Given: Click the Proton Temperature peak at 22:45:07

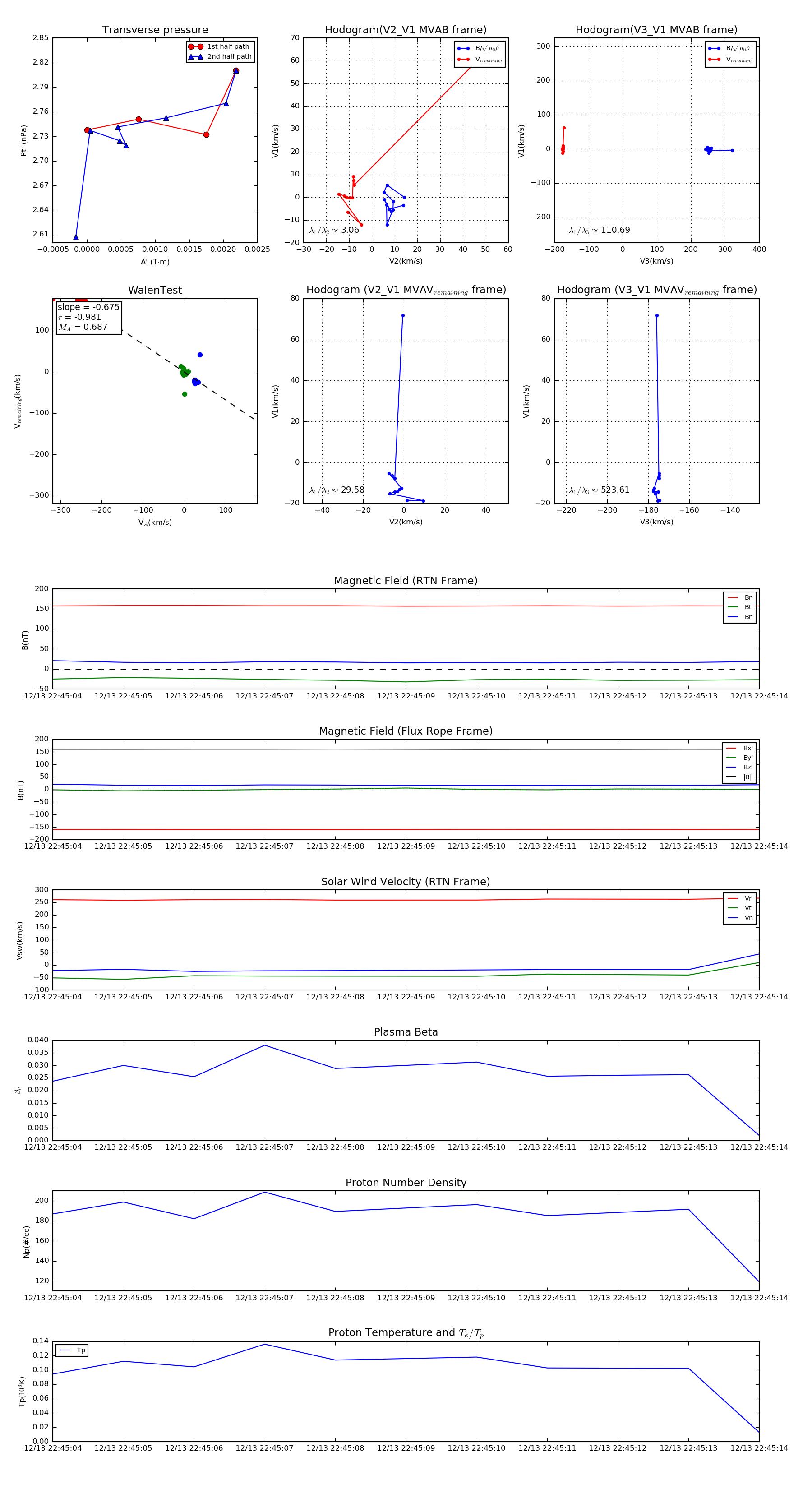Looking at the screenshot, I should pos(265,1344).
